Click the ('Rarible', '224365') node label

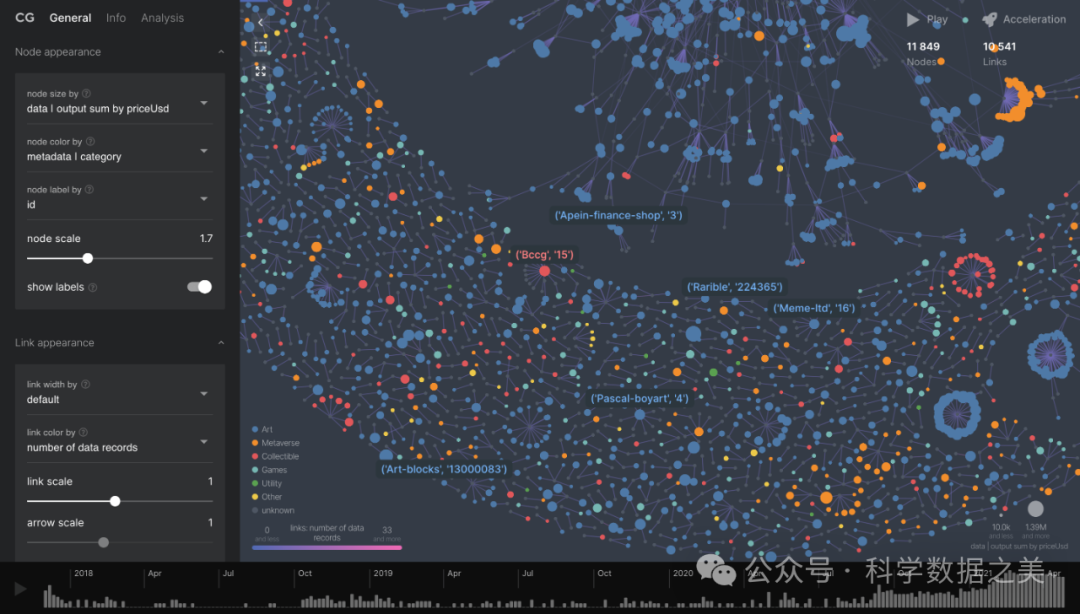(734, 288)
